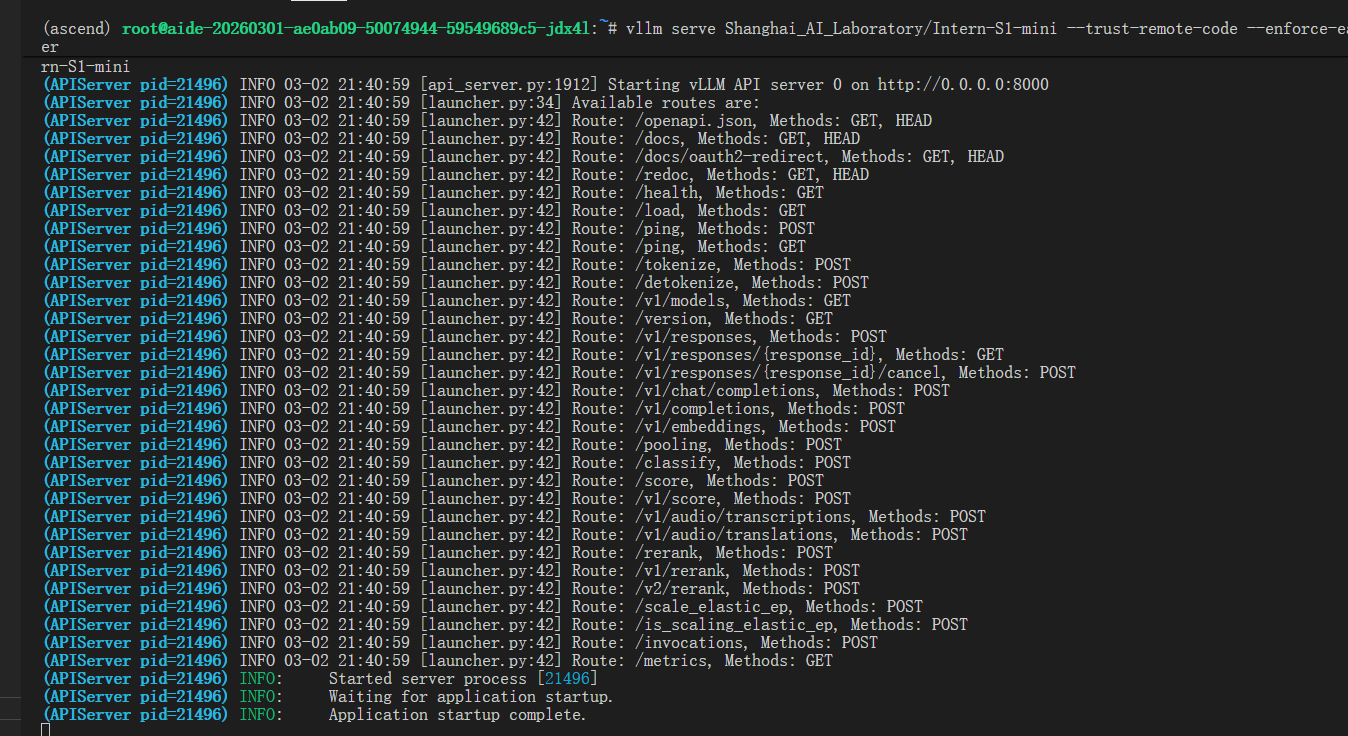Viewport: 1348px width, 736px height.
Task: Click the [launcher.py:34] source reference
Action: 492,102
